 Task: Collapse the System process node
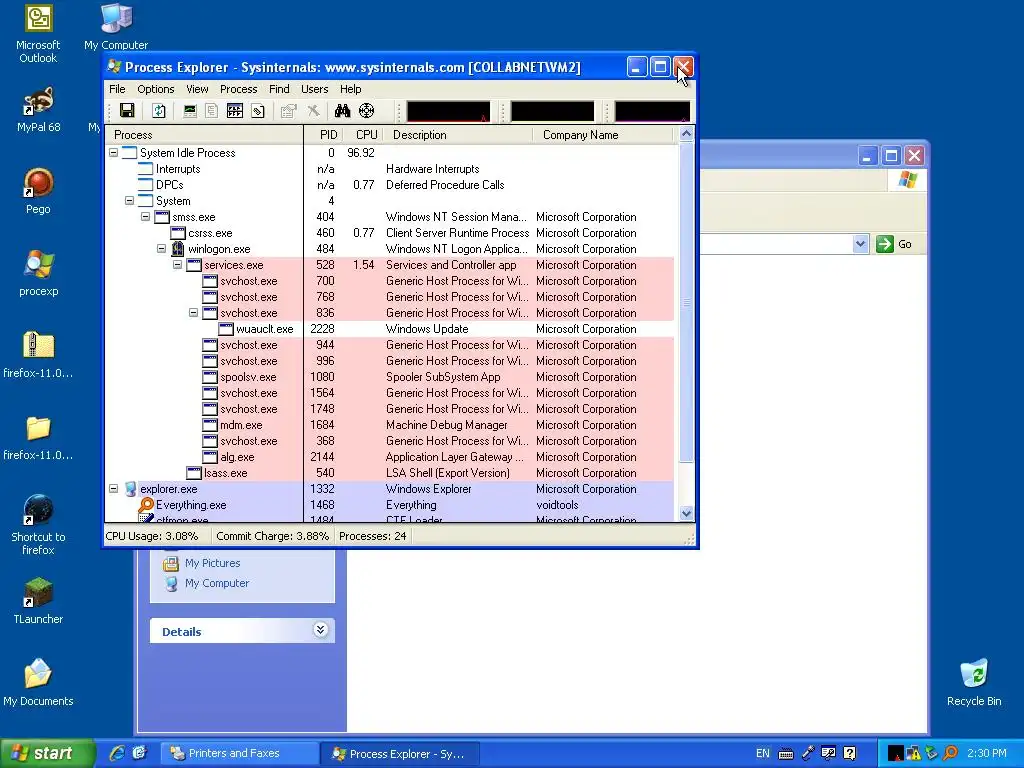coord(129,200)
